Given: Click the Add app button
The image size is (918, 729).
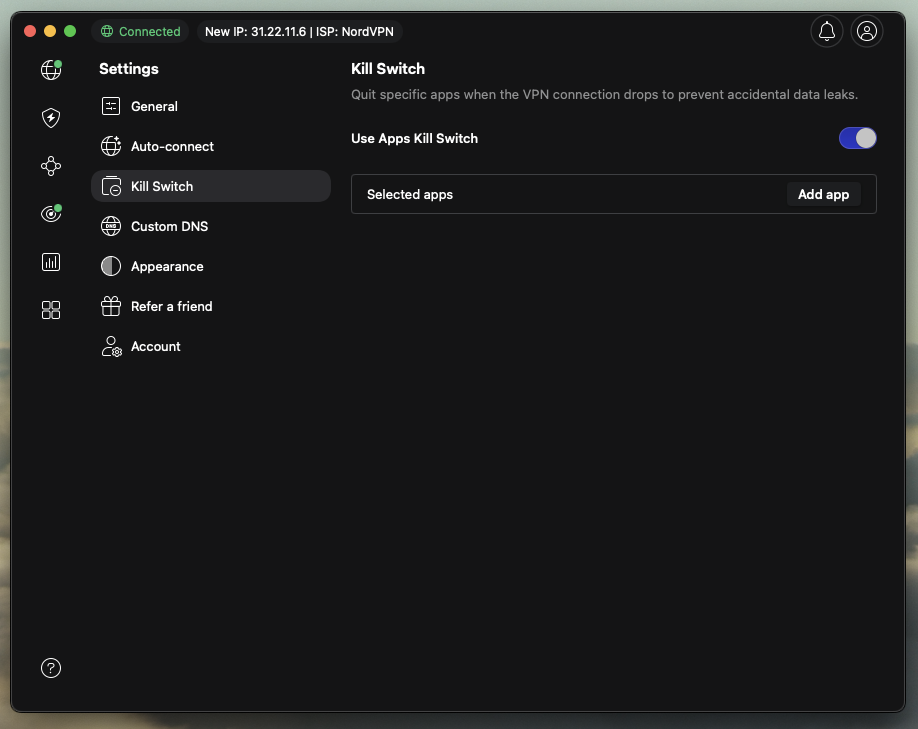Looking at the screenshot, I should [x=823, y=194].
